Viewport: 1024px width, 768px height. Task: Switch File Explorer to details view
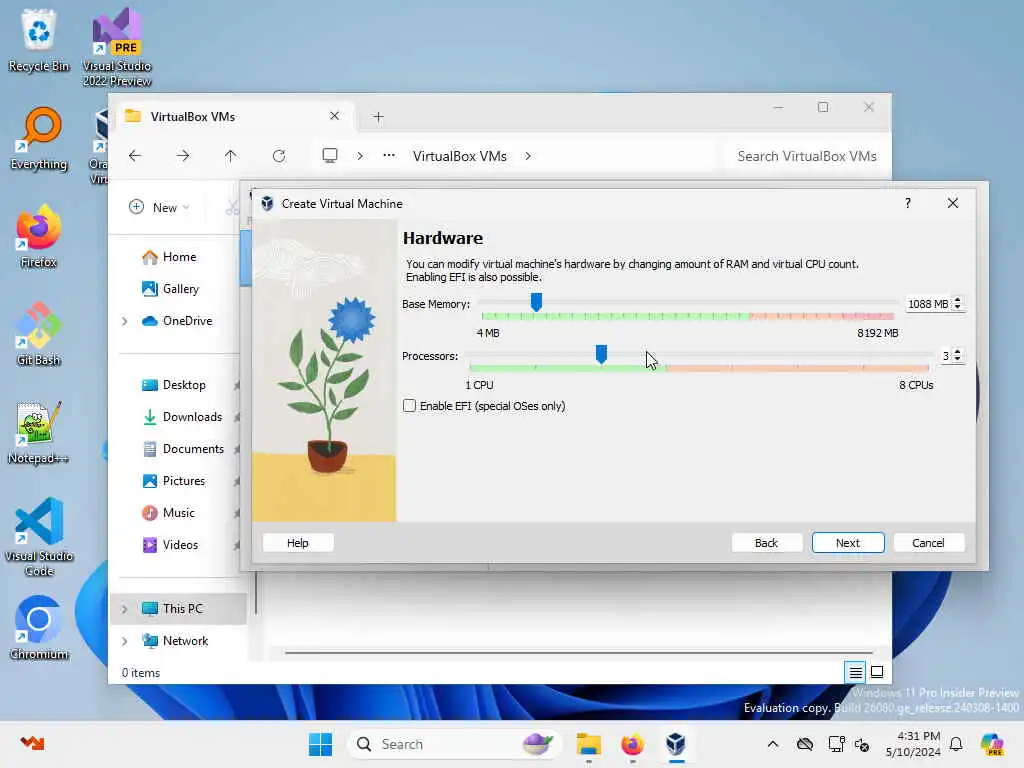point(856,671)
